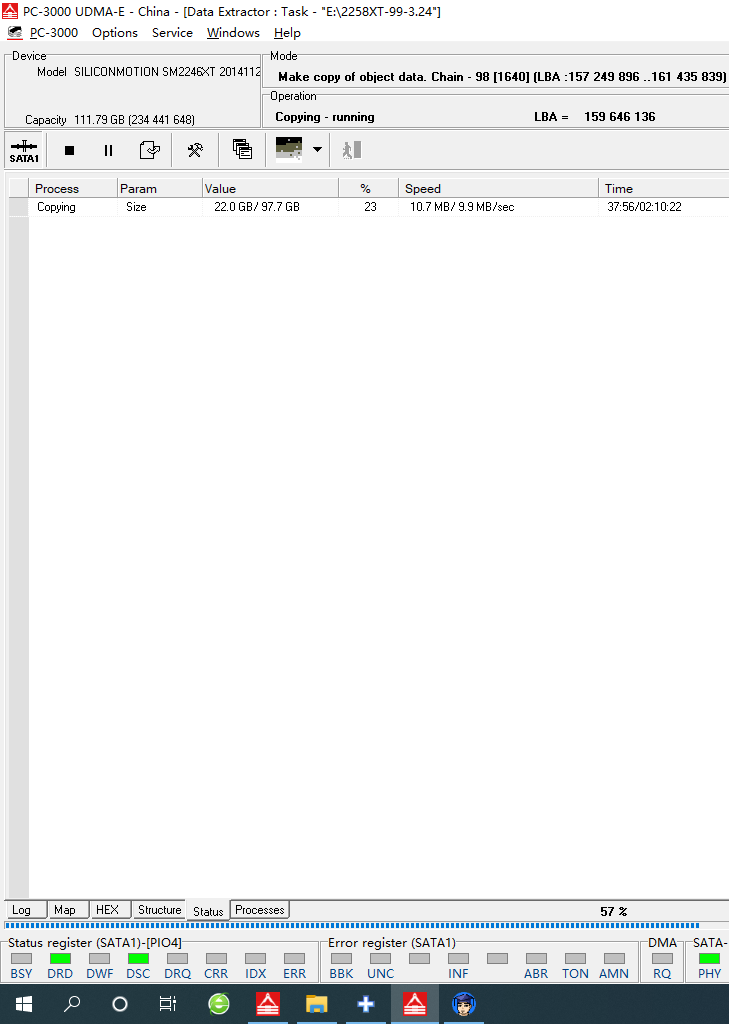Image resolution: width=729 pixels, height=1024 pixels.
Task: Switch to the HEX tab
Action: (x=107, y=910)
